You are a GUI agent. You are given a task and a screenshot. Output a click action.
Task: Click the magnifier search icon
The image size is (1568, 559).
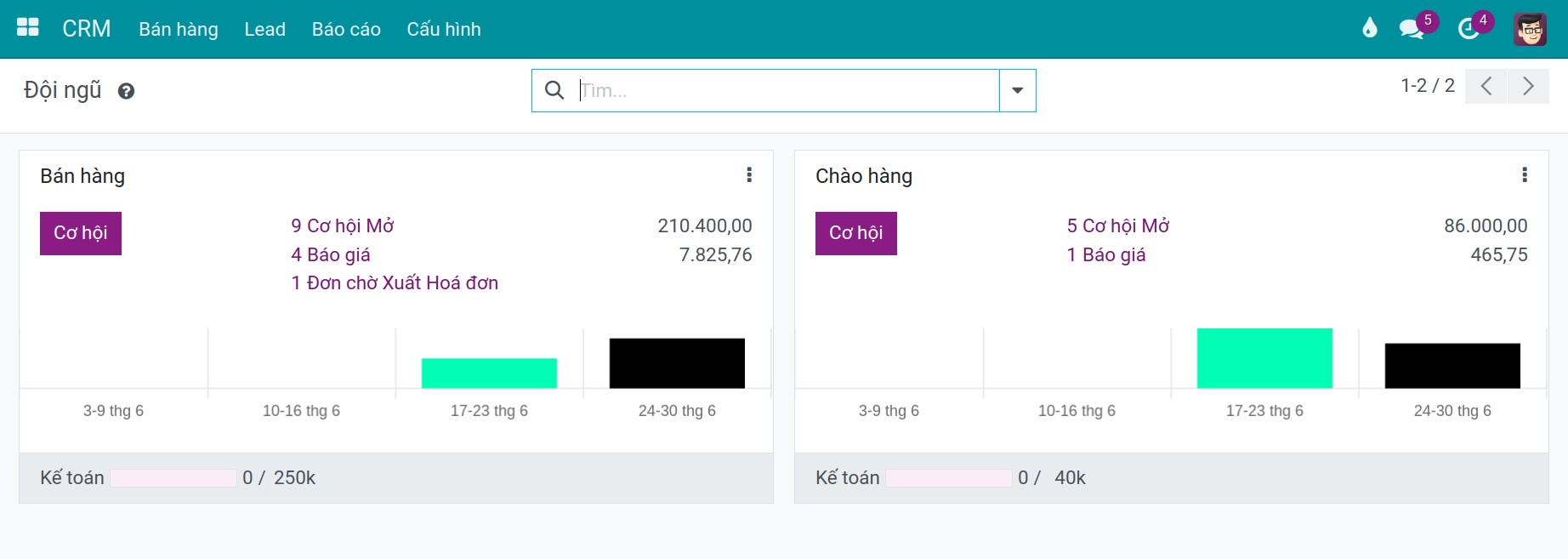point(554,90)
